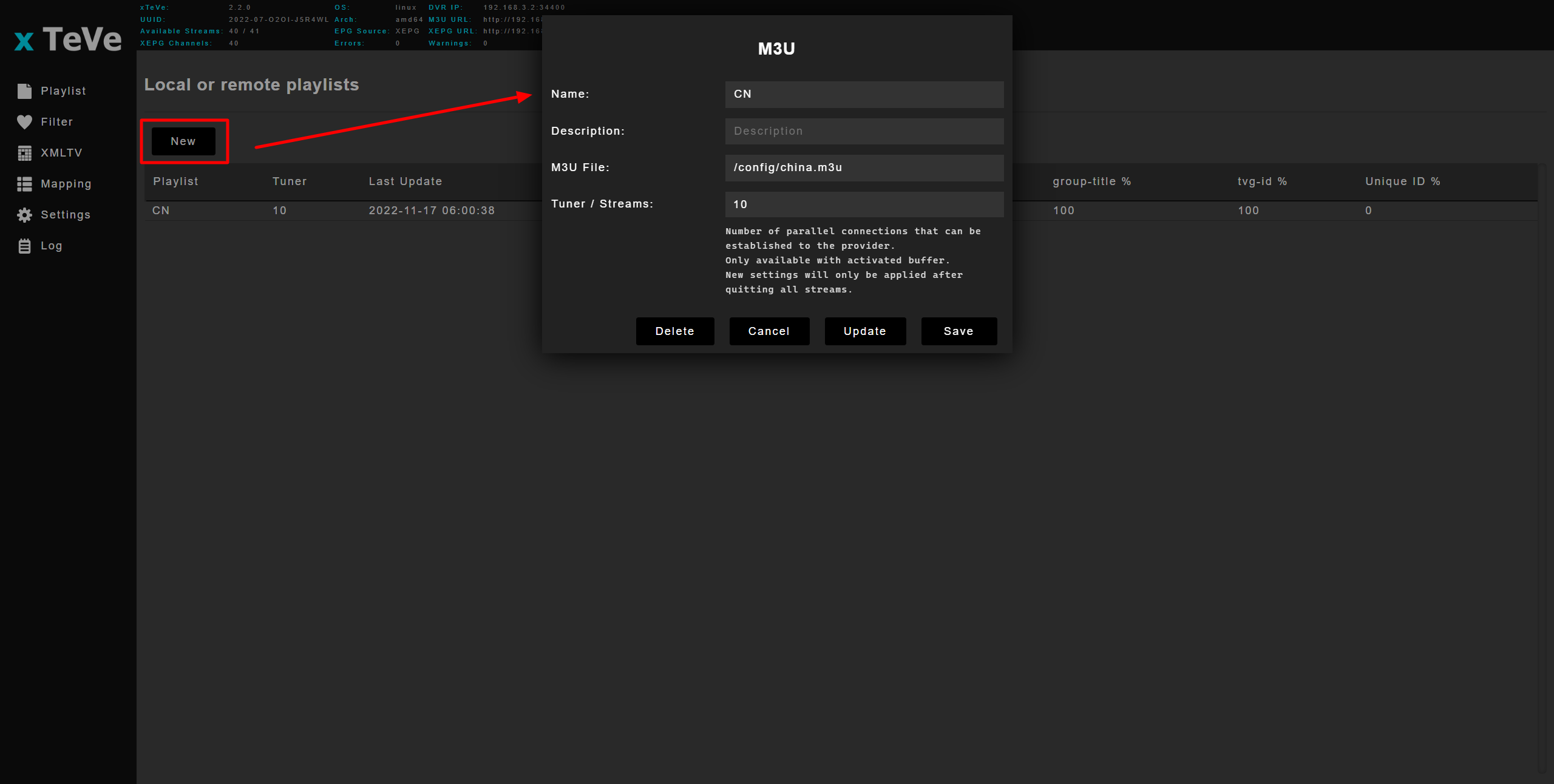This screenshot has height=784, width=1554.
Task: Save the M3U playlist settings
Action: coord(959,331)
